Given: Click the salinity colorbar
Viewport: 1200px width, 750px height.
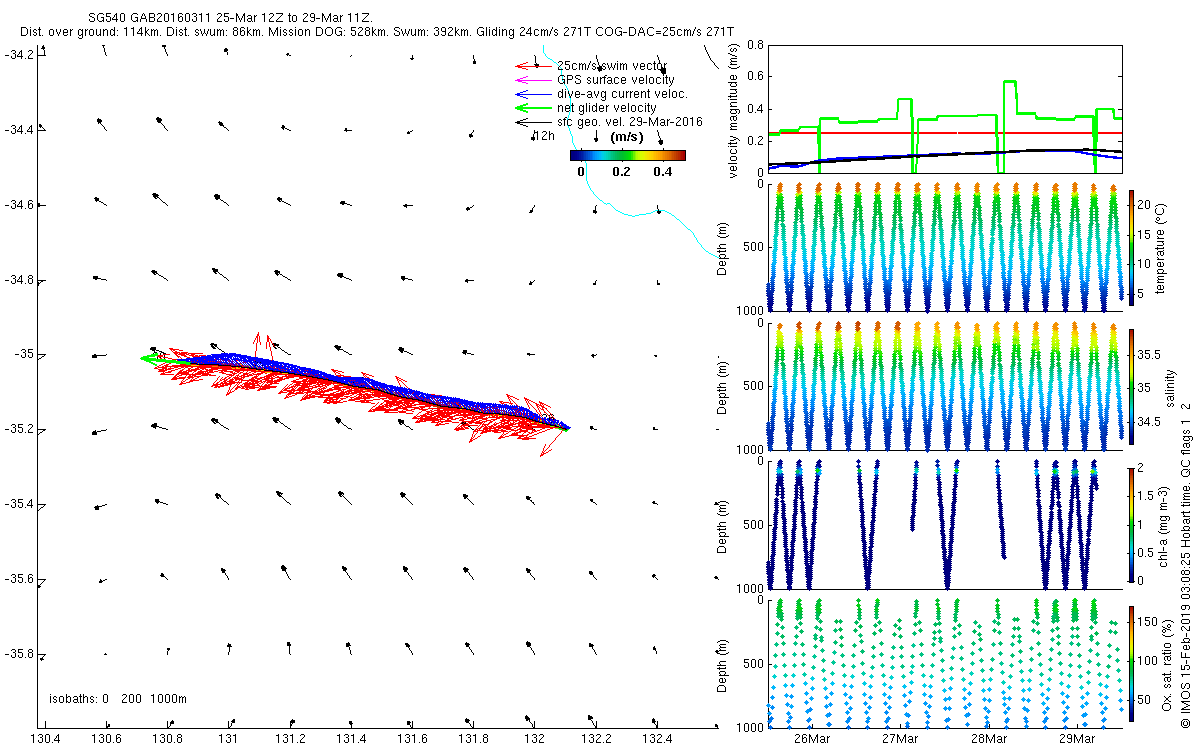Looking at the screenshot, I should (1131, 386).
